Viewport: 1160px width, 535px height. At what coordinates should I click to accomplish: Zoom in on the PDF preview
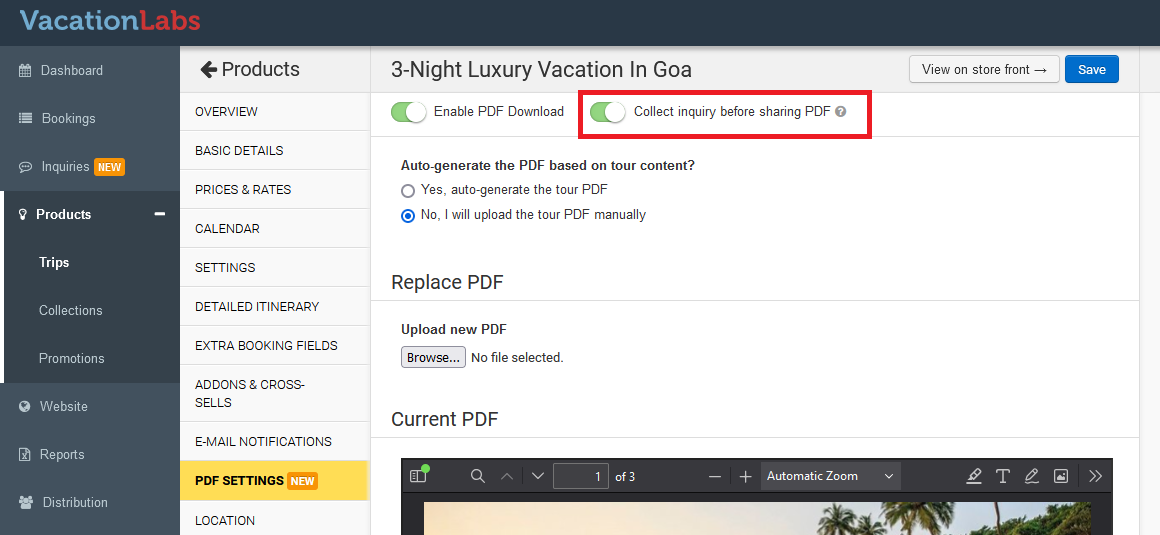(x=745, y=477)
